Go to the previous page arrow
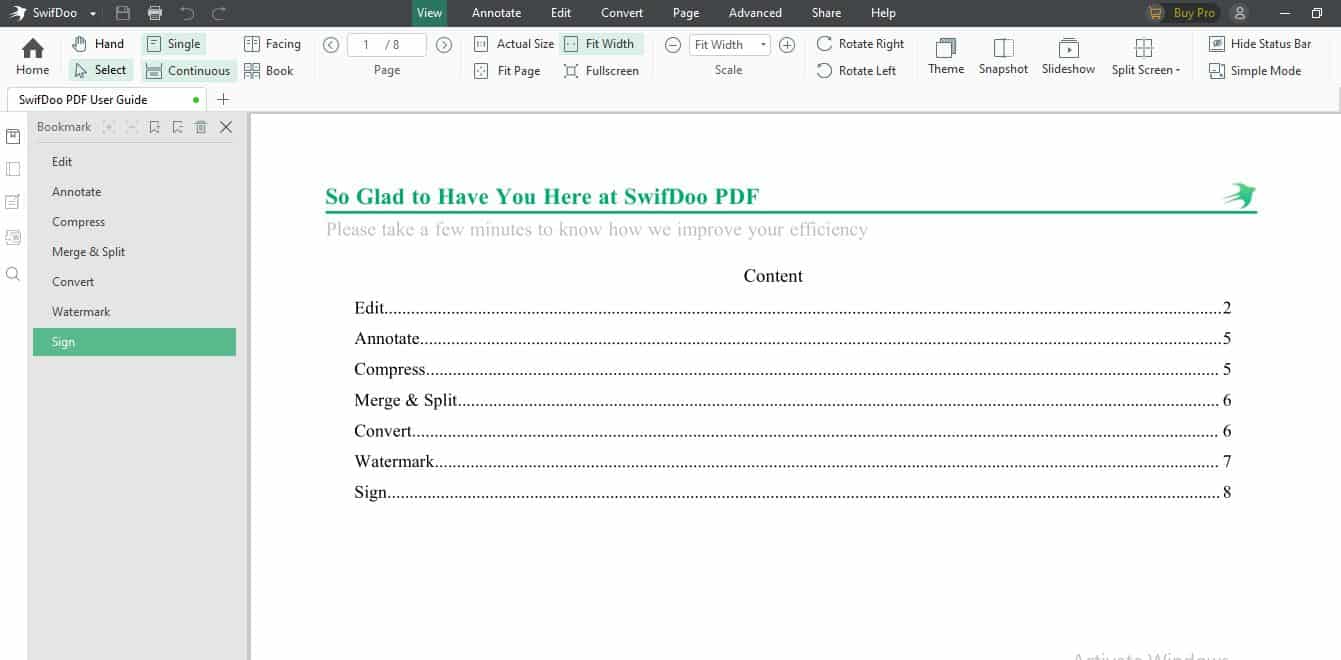The width and height of the screenshot is (1341, 660). click(x=331, y=44)
